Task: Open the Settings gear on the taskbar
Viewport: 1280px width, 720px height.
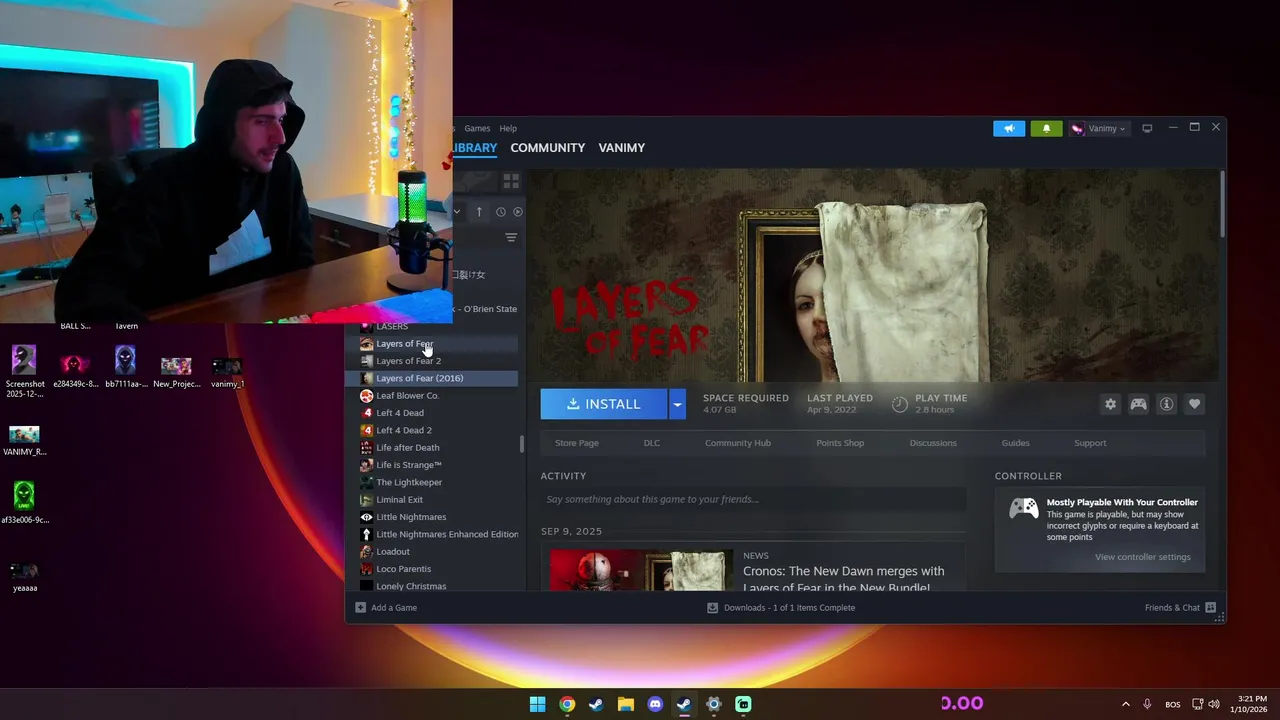Action: coord(713,704)
